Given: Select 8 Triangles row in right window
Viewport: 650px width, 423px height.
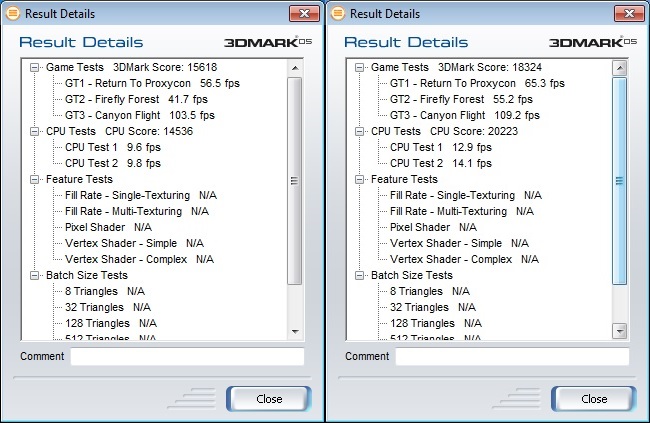Looking at the screenshot, I should 430,292.
